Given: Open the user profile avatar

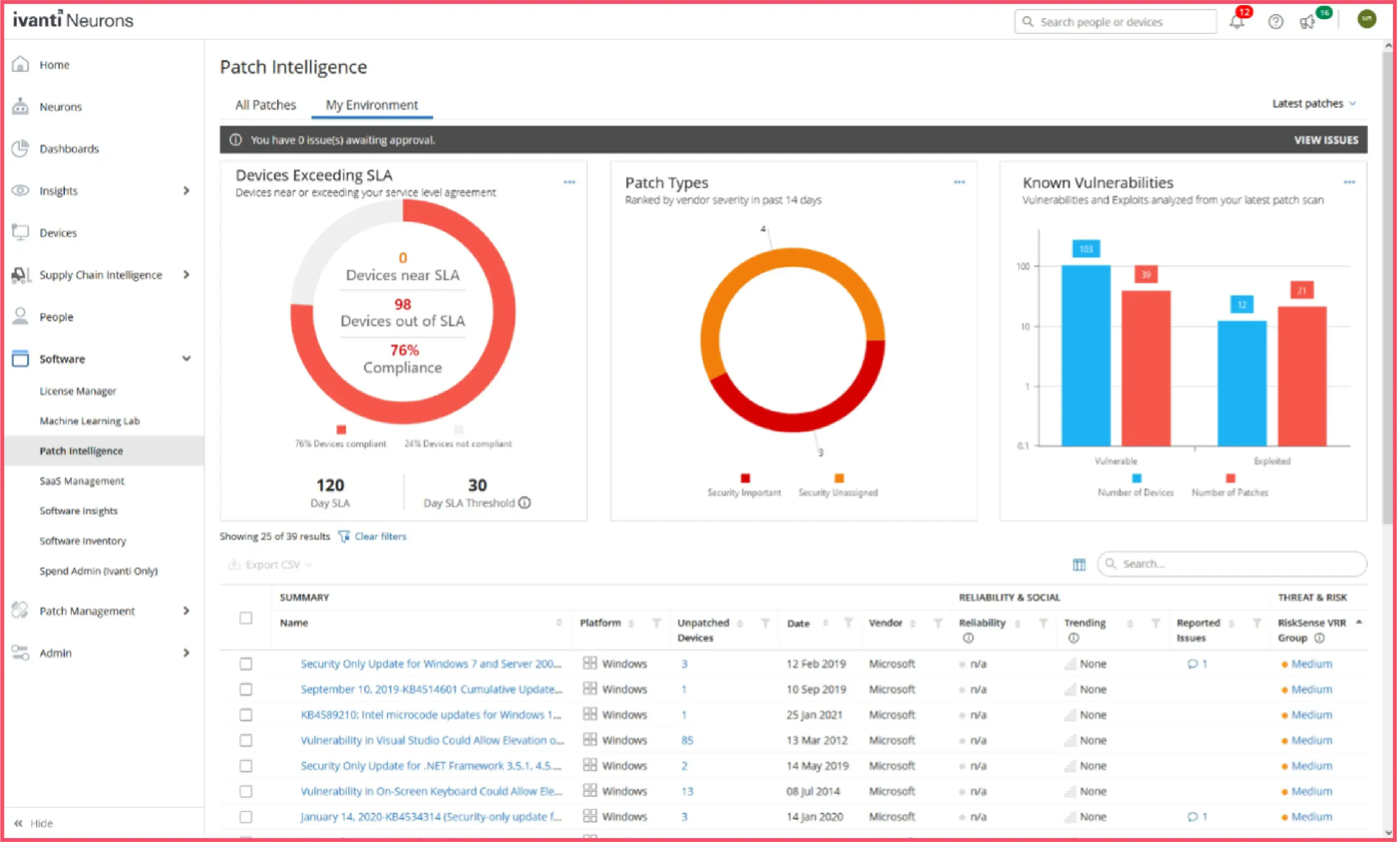Looking at the screenshot, I should 1367,19.
